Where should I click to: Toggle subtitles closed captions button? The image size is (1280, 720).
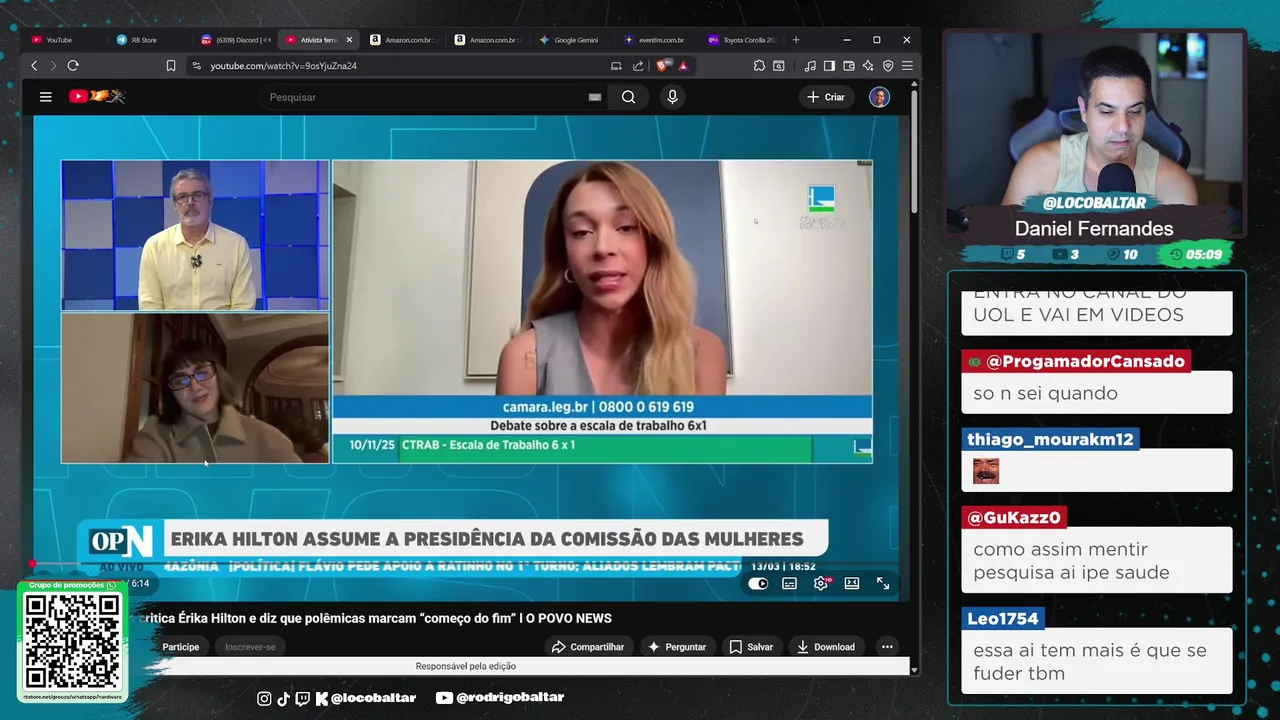pyautogui.click(x=790, y=584)
